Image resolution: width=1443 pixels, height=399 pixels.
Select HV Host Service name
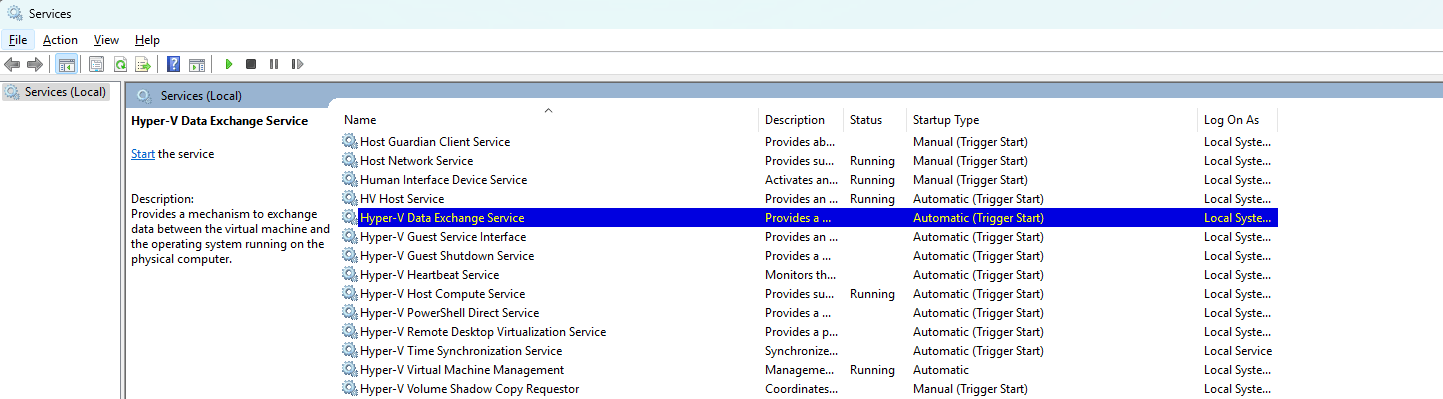pos(402,199)
